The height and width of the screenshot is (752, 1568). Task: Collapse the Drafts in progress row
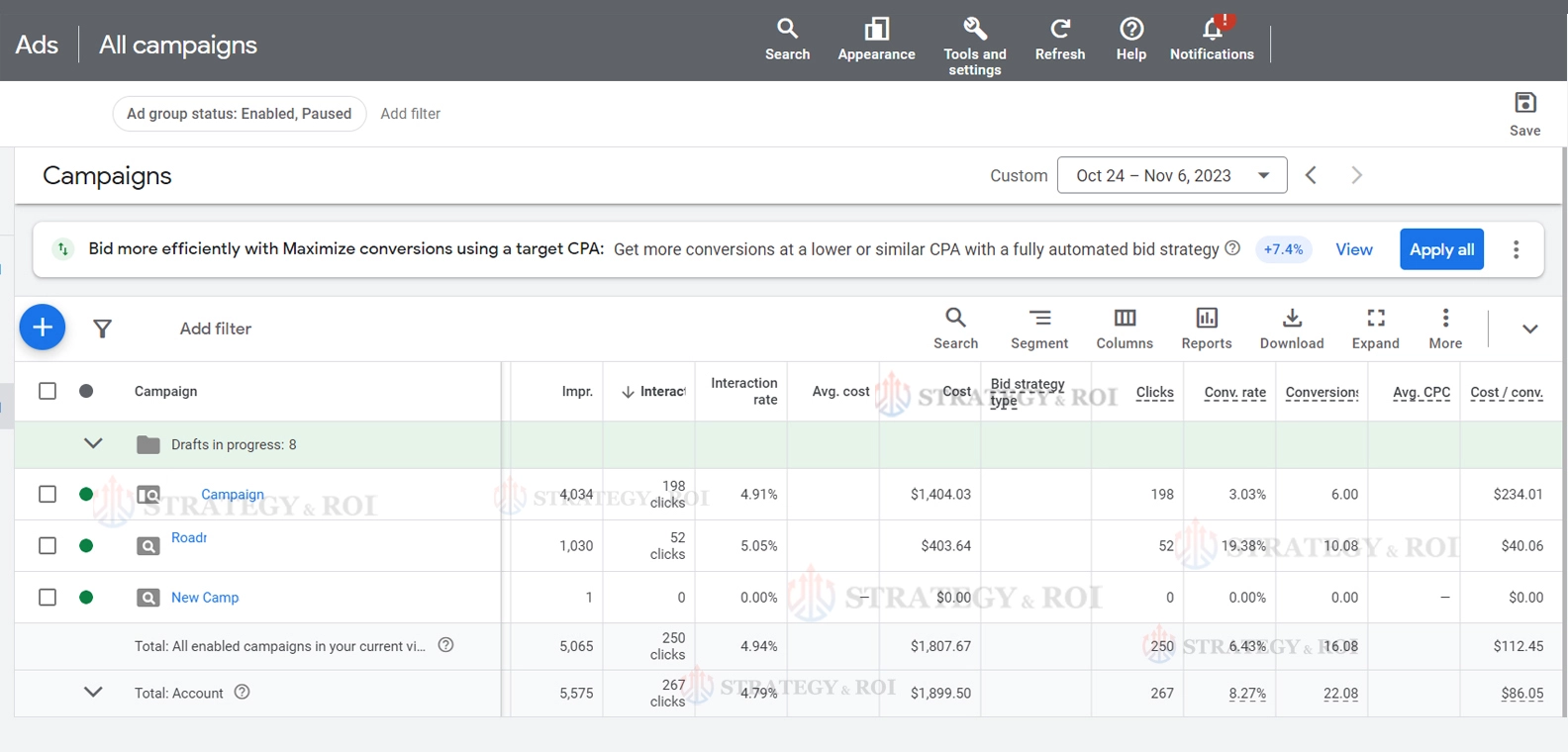pos(93,443)
